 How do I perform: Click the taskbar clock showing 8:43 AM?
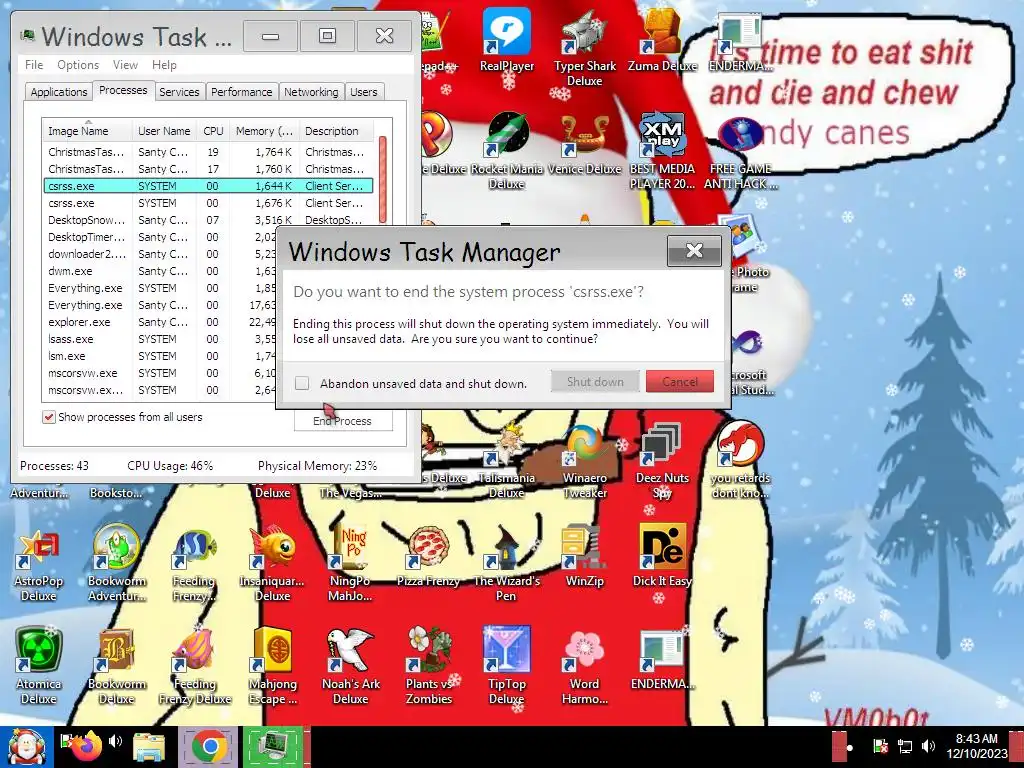click(977, 746)
